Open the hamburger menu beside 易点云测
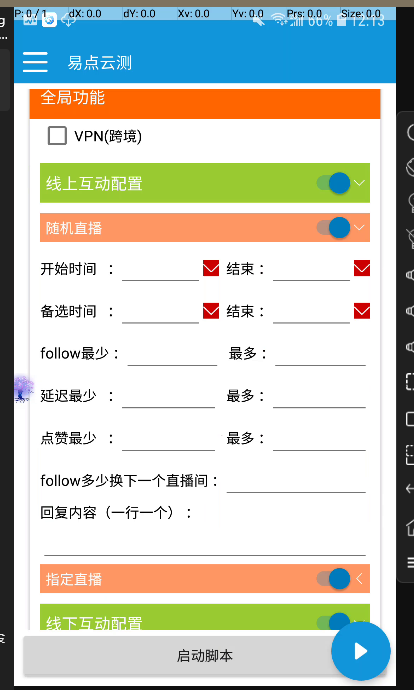The width and height of the screenshot is (414, 690). click(x=35, y=62)
